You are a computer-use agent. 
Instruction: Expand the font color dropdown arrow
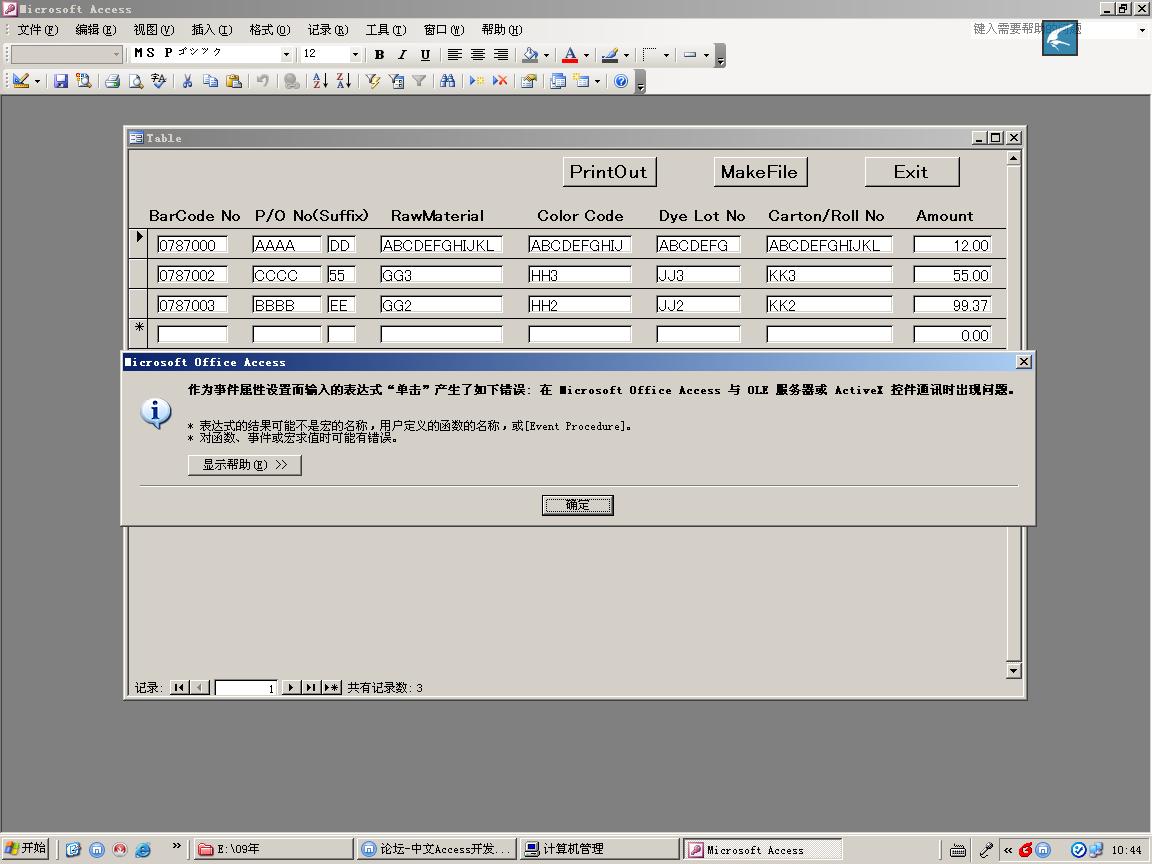click(586, 54)
